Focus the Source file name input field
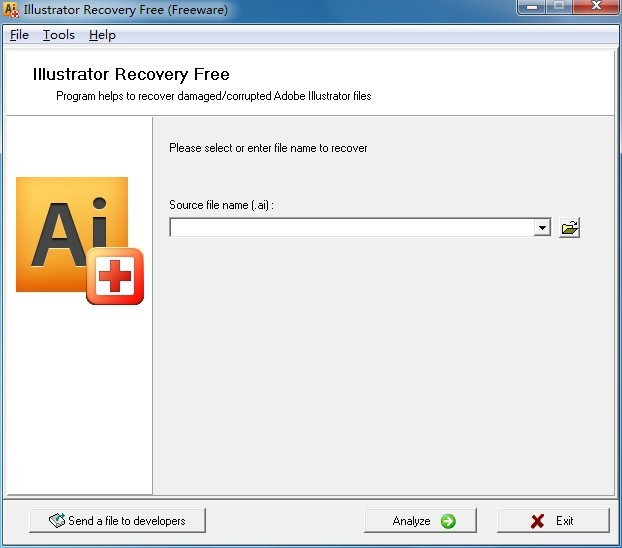The image size is (622, 548). coord(350,228)
